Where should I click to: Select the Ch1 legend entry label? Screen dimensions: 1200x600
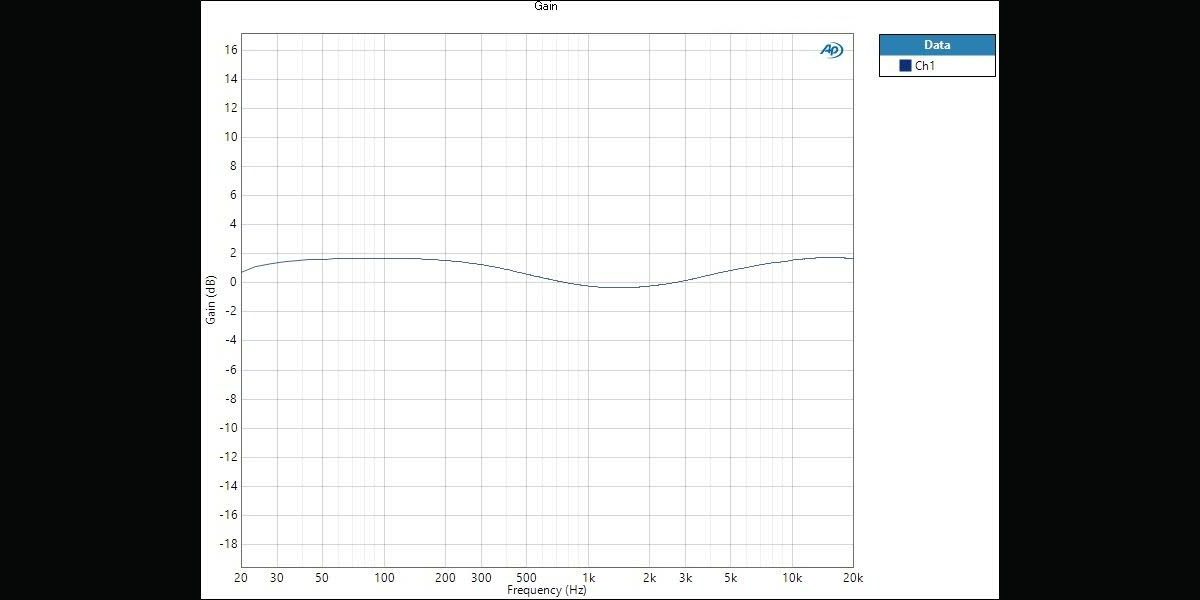point(925,66)
